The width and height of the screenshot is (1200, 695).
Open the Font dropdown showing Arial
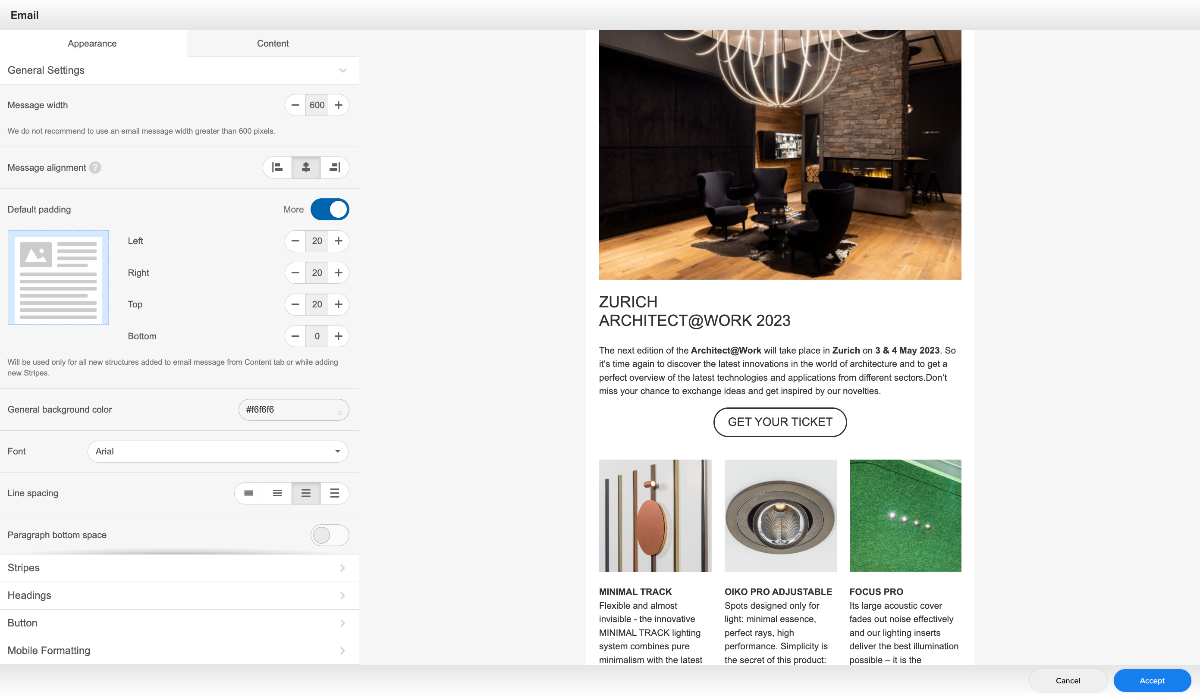[218, 451]
